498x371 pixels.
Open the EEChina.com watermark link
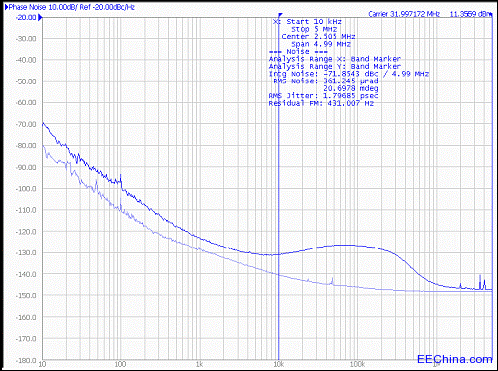pyautogui.click(x=455, y=359)
